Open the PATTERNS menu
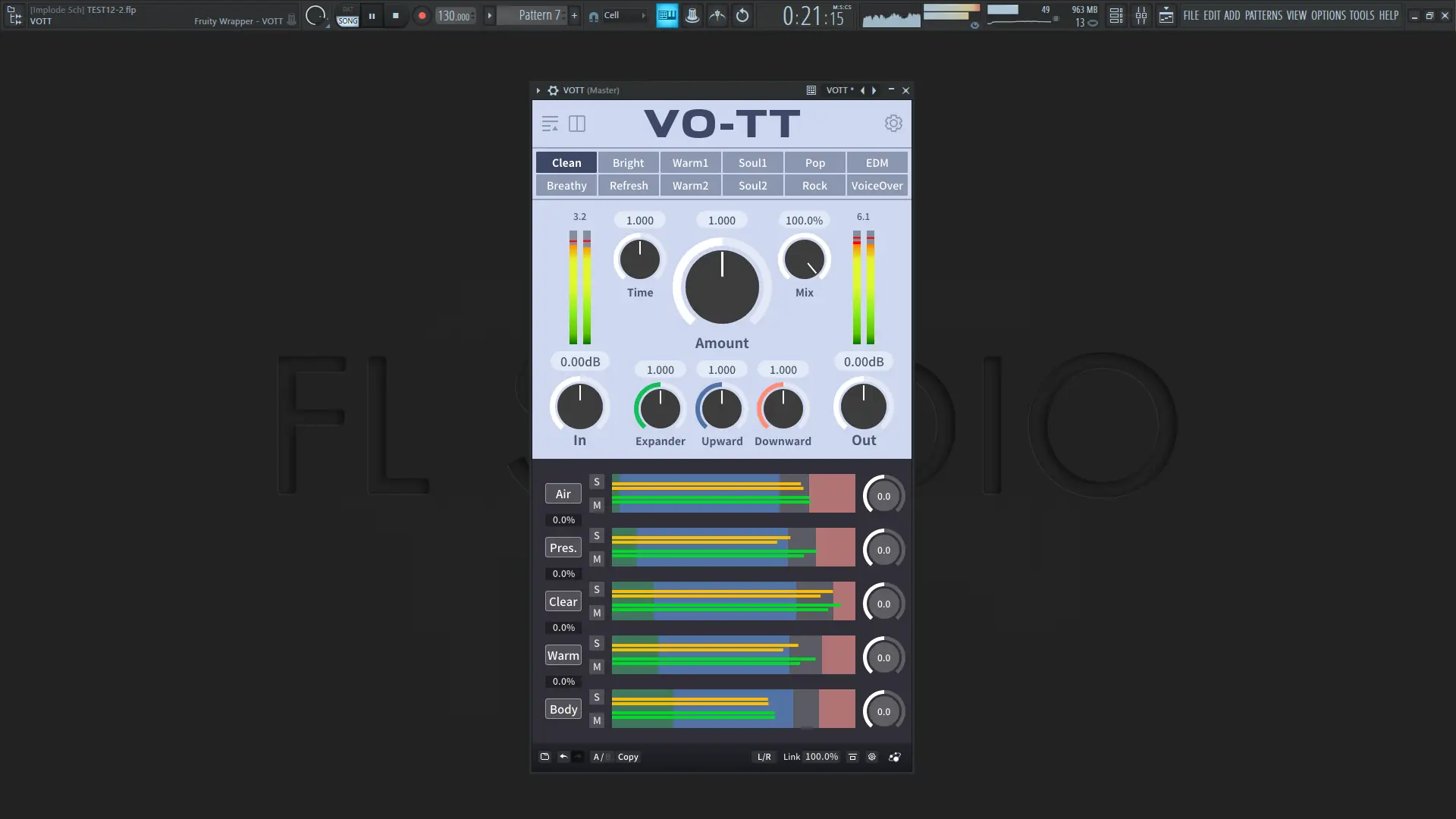The image size is (1456, 819). [x=1263, y=15]
